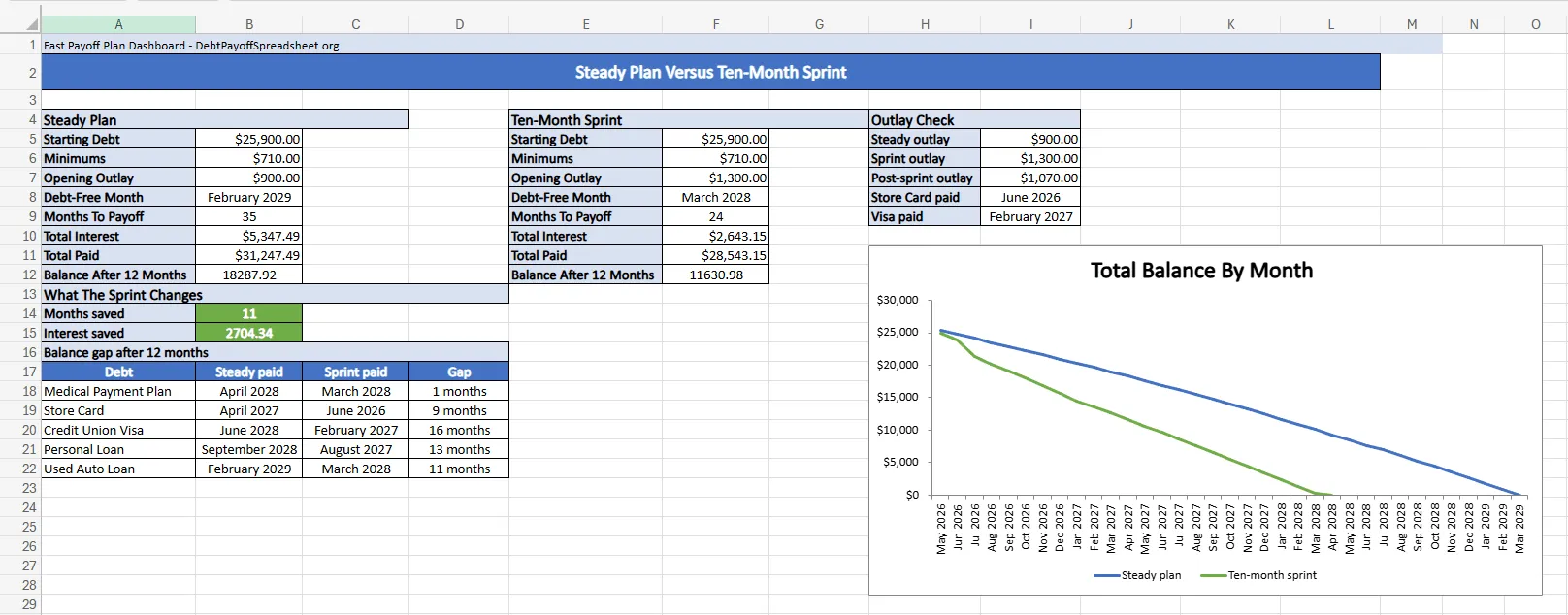Screen dimensions: 1568x615
Task: Click the select-all corner of the sheet
Action: coord(20,24)
